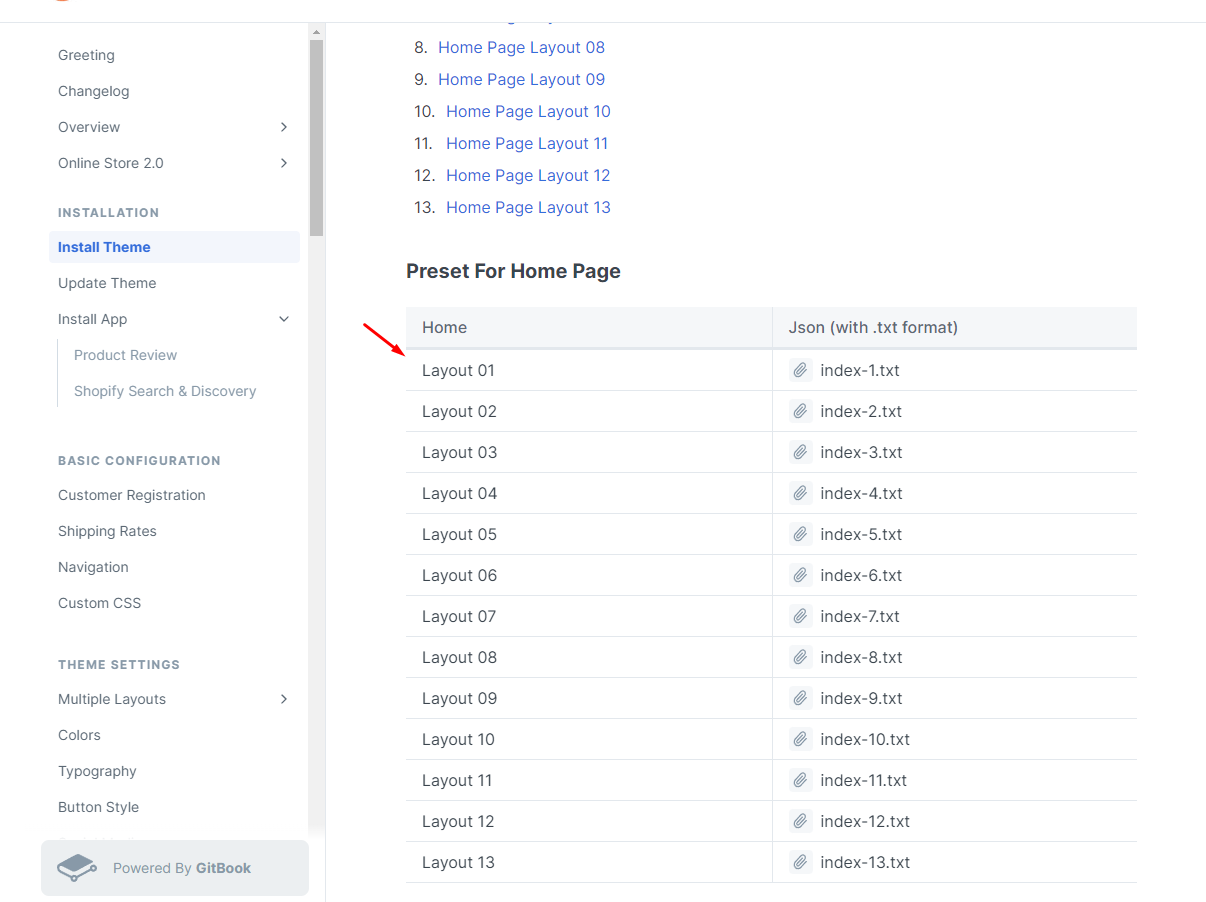
Task: Open Shopify Search & Discovery page
Action: [165, 391]
